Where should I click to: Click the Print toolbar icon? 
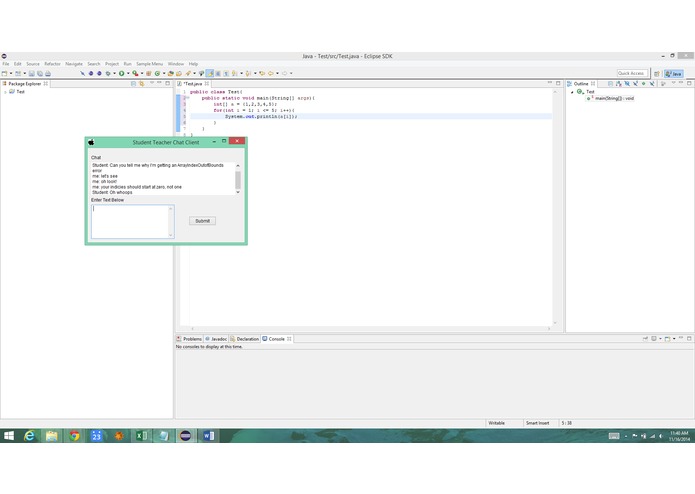pyautogui.click(x=48, y=74)
